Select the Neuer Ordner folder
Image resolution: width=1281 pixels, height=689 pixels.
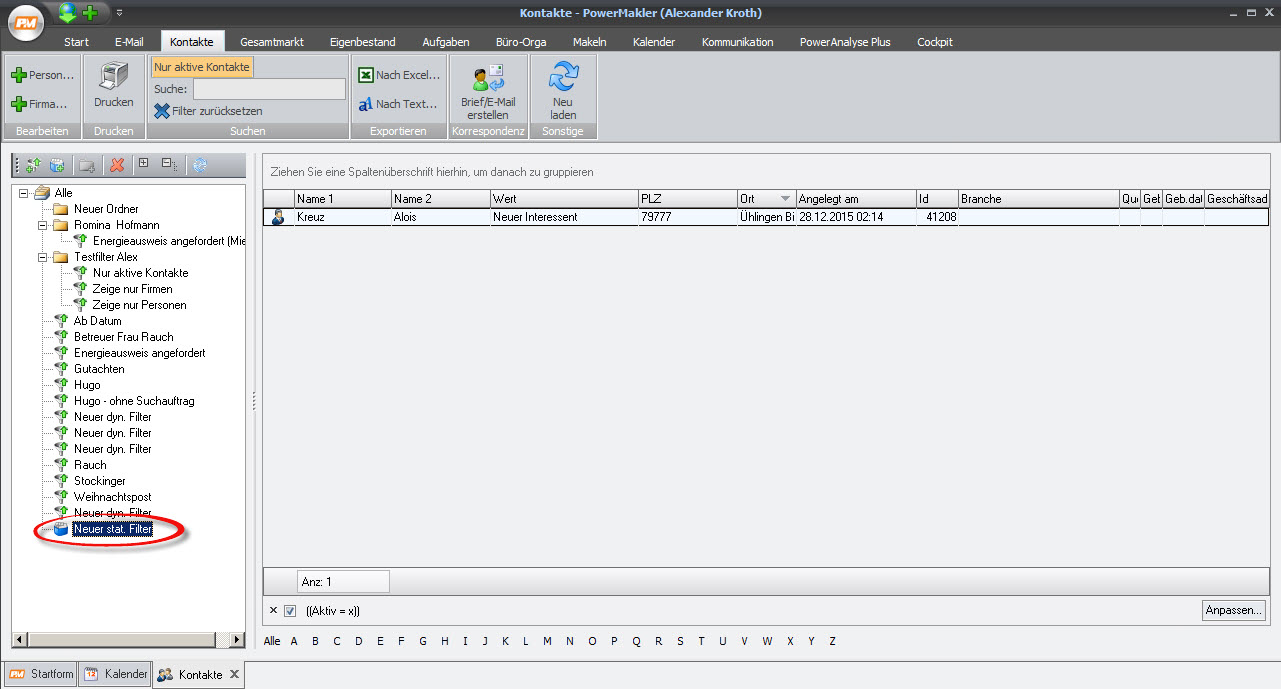point(106,209)
